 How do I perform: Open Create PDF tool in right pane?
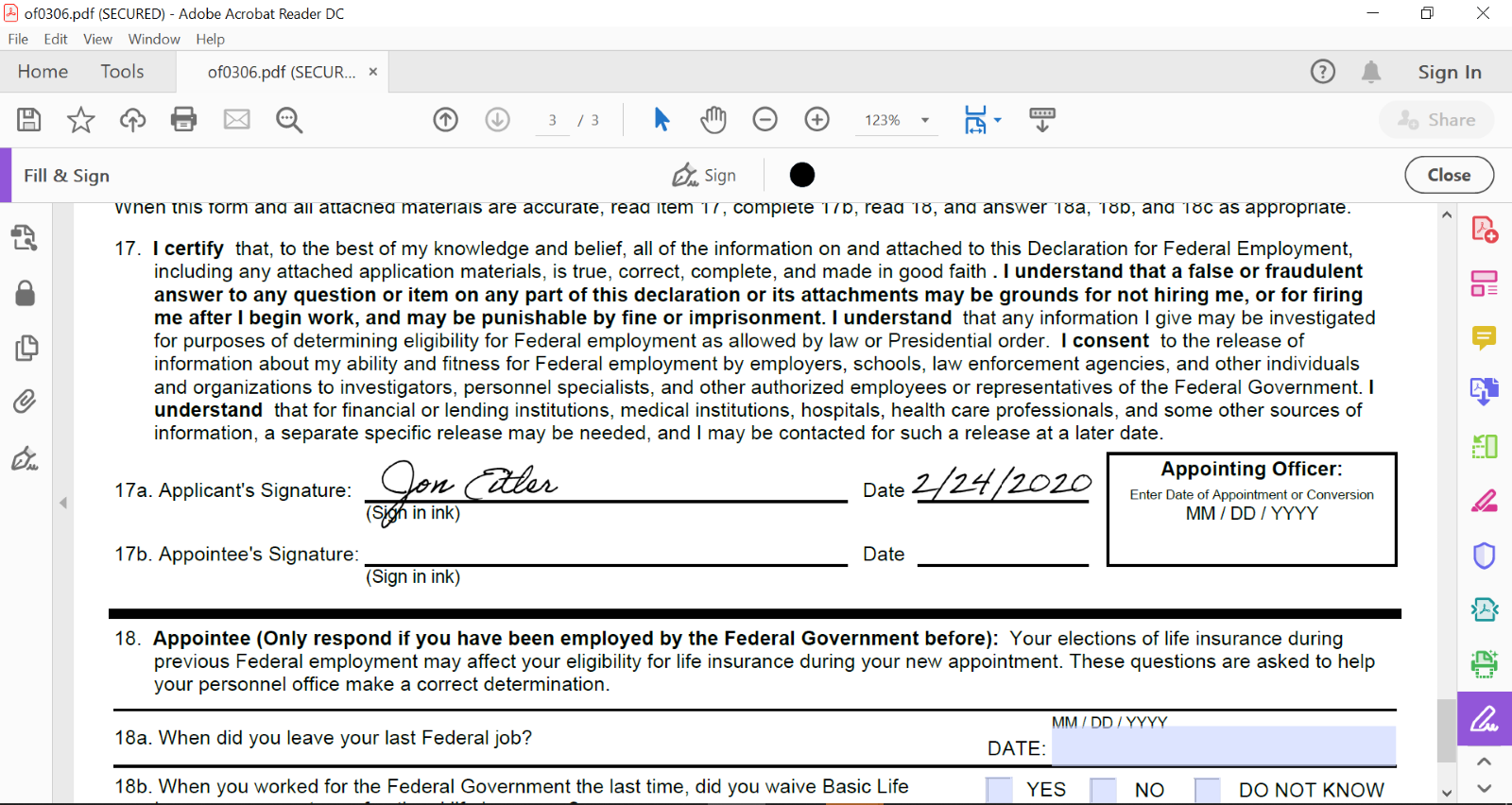pyautogui.click(x=1484, y=230)
